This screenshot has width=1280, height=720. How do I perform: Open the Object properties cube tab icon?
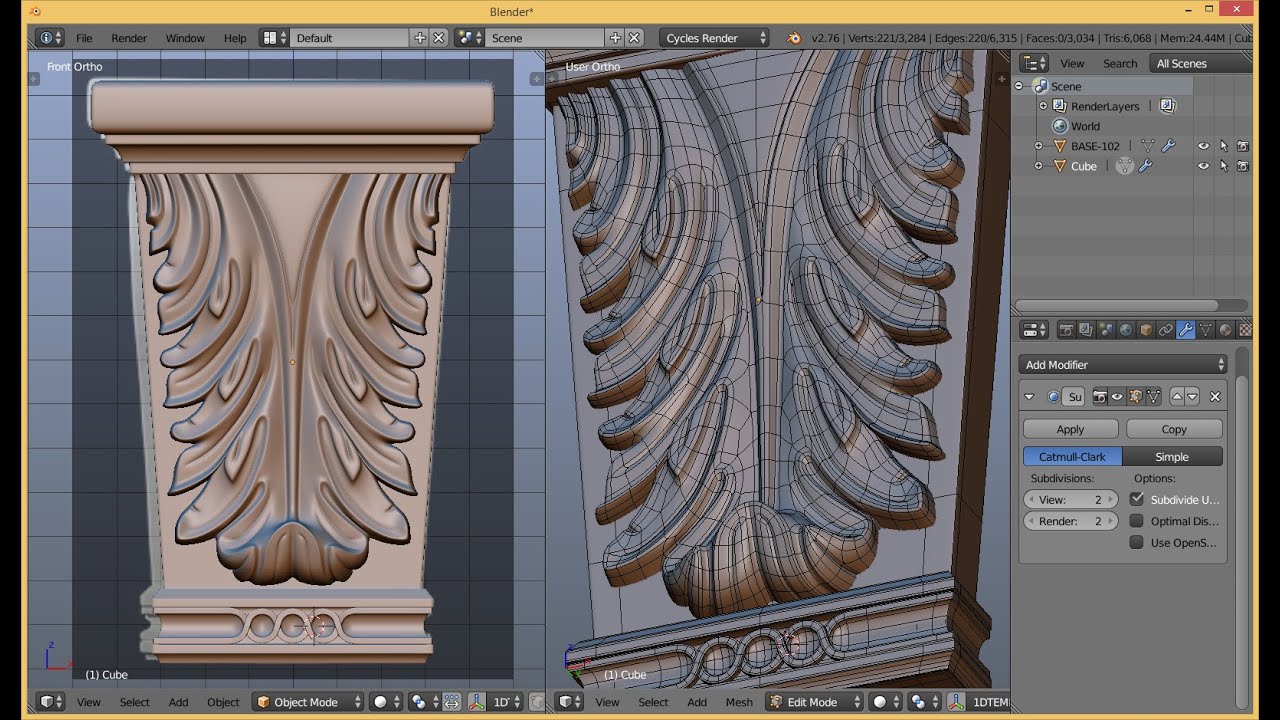point(1146,330)
